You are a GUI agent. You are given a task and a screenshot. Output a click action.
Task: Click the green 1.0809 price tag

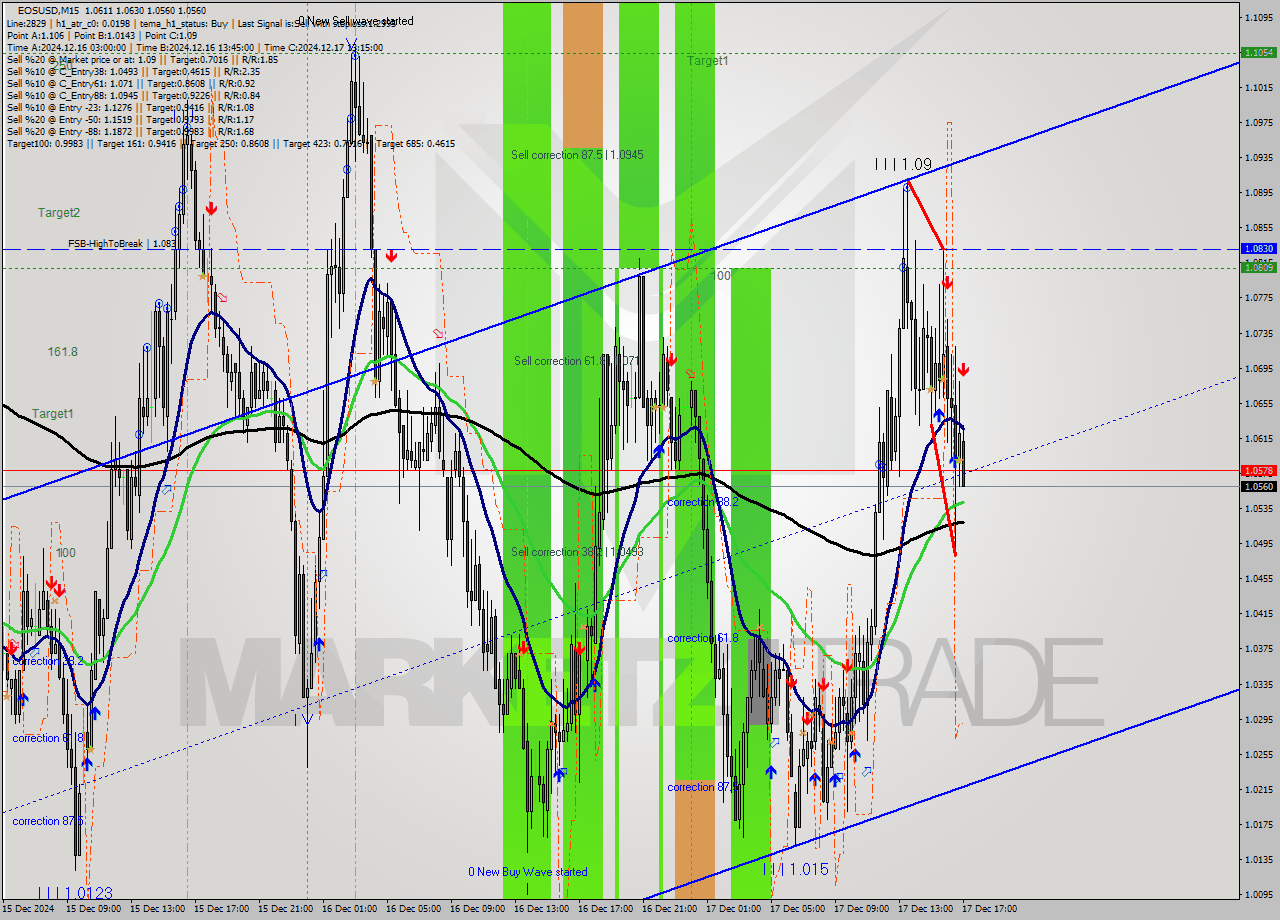(1258, 267)
